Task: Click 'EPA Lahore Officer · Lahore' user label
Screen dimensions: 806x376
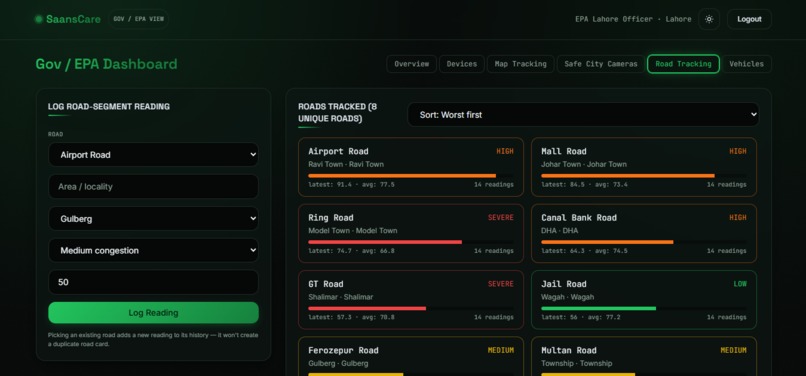Action: tap(633, 19)
